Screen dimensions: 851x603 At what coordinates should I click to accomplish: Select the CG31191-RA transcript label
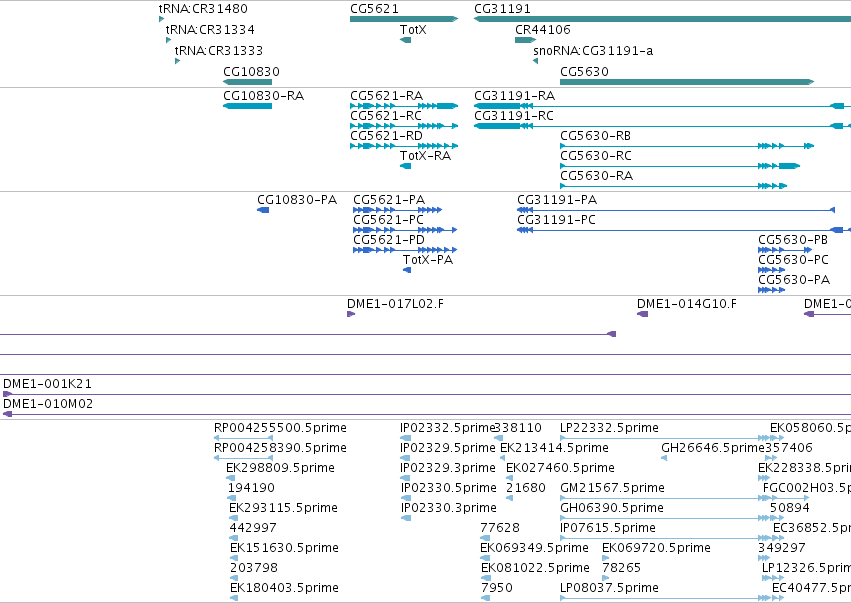click(x=515, y=96)
